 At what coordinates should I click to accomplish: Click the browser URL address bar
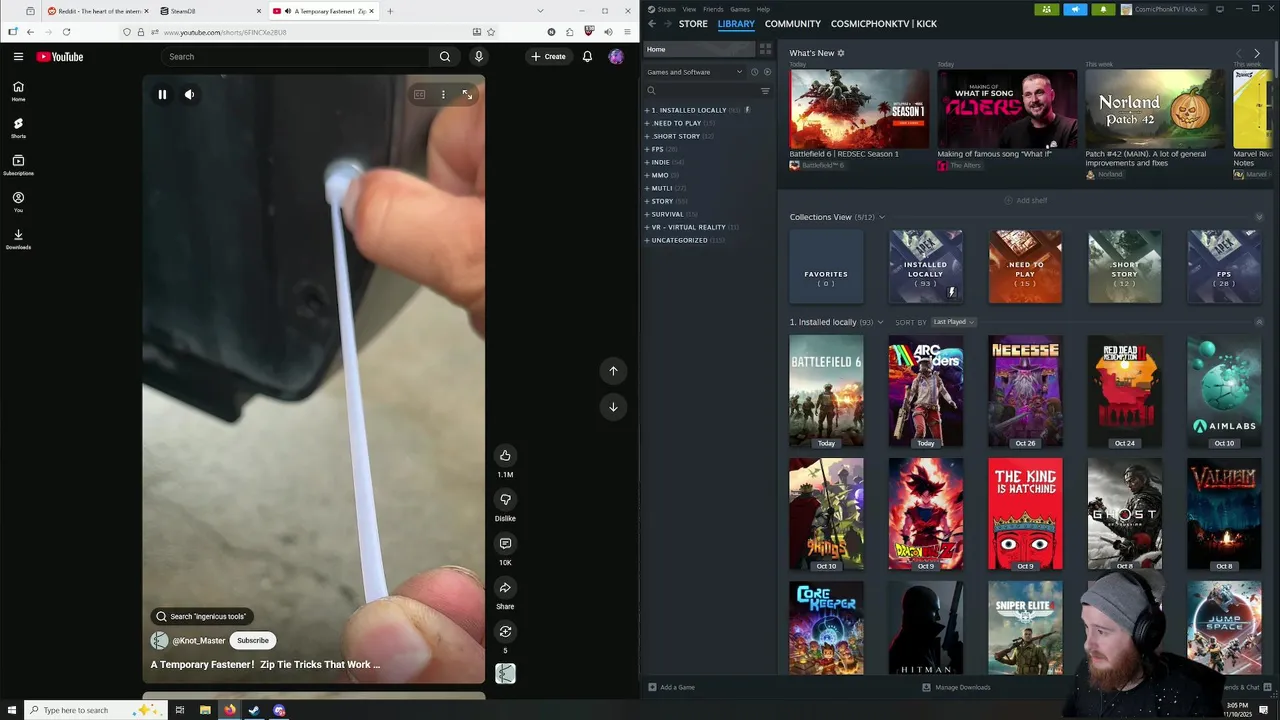pos(310,32)
